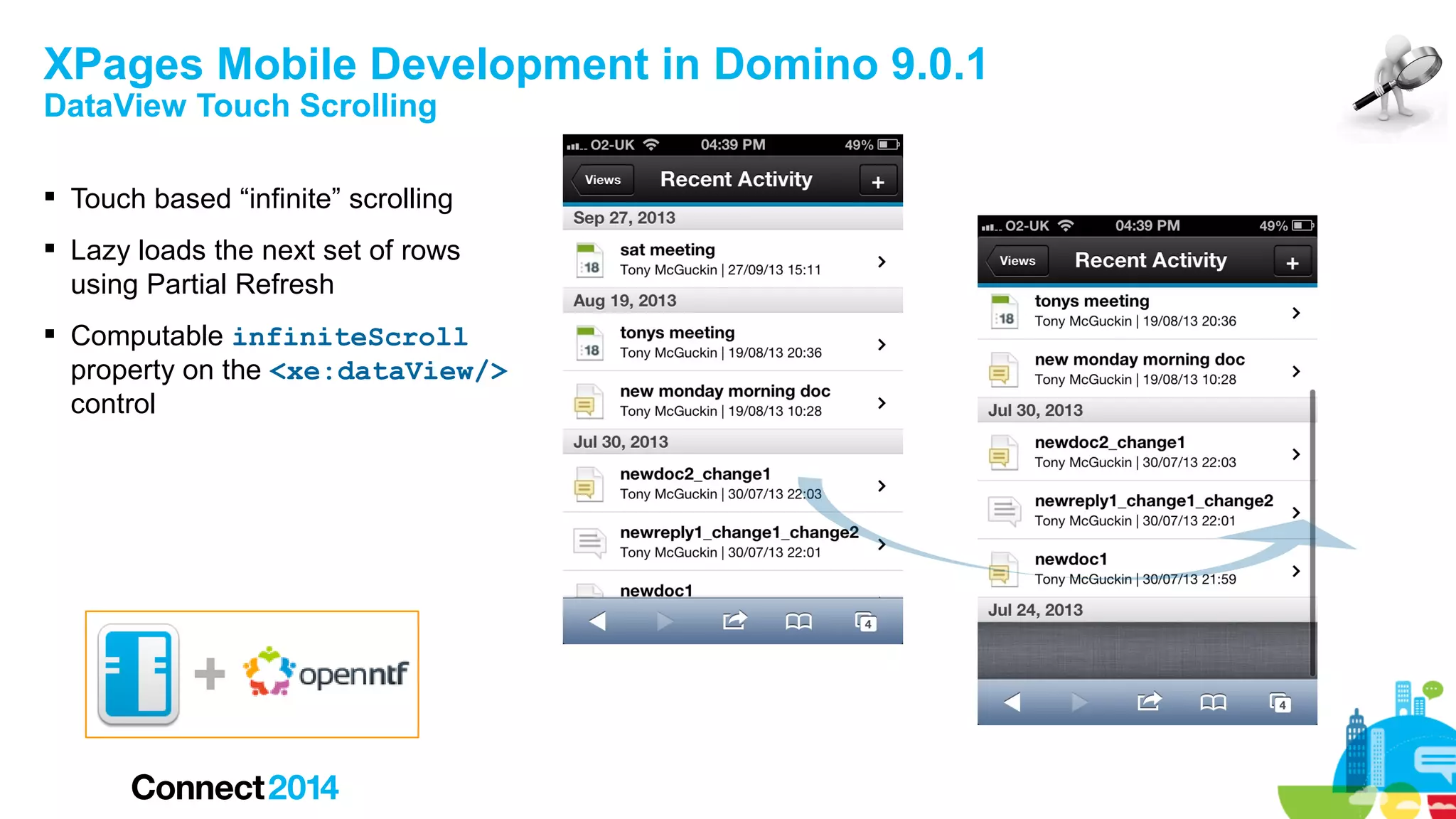Click Jul 30, 2013 header in right phone
Screen dimensions: 1456x819
click(1147, 410)
